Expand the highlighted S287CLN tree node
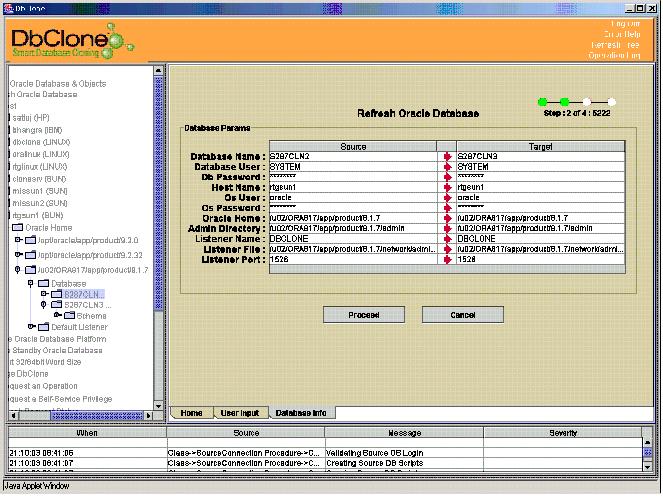The image size is (663, 496). 44,293
